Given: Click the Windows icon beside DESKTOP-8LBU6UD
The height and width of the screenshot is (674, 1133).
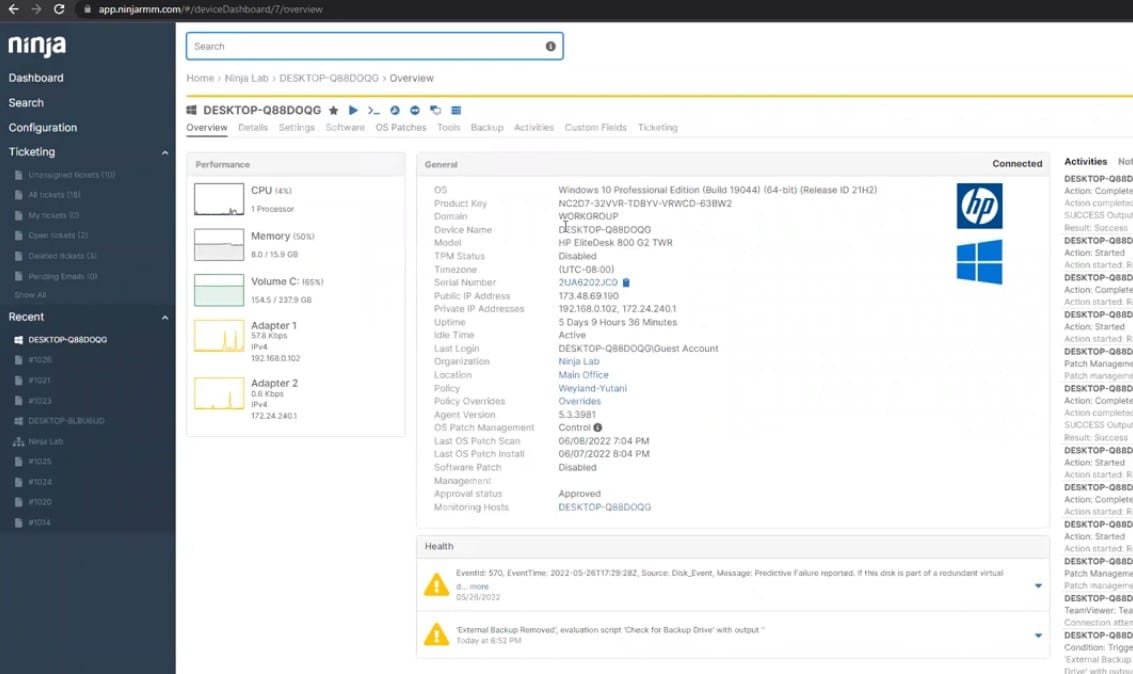Looking at the screenshot, I should click(19, 420).
